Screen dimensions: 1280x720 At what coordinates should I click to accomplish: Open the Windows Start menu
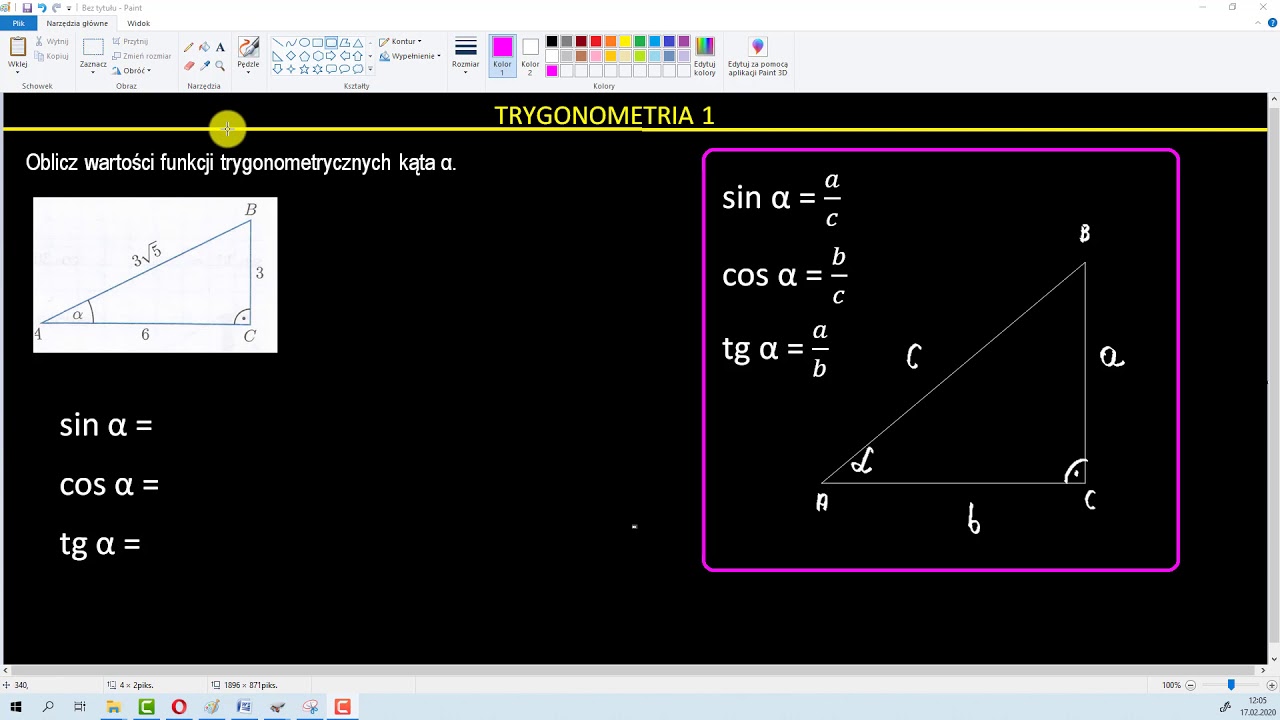(x=16, y=707)
